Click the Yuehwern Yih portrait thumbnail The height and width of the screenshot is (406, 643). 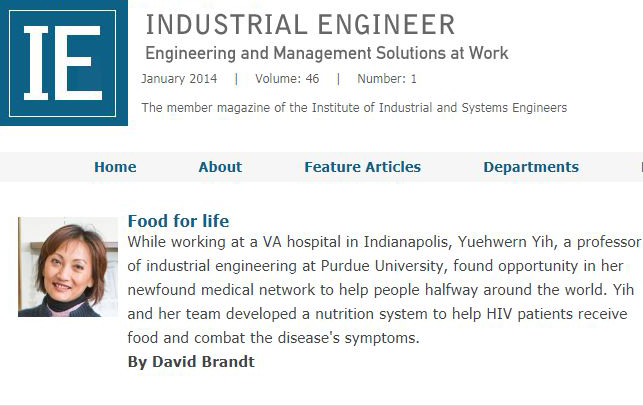click(x=68, y=267)
